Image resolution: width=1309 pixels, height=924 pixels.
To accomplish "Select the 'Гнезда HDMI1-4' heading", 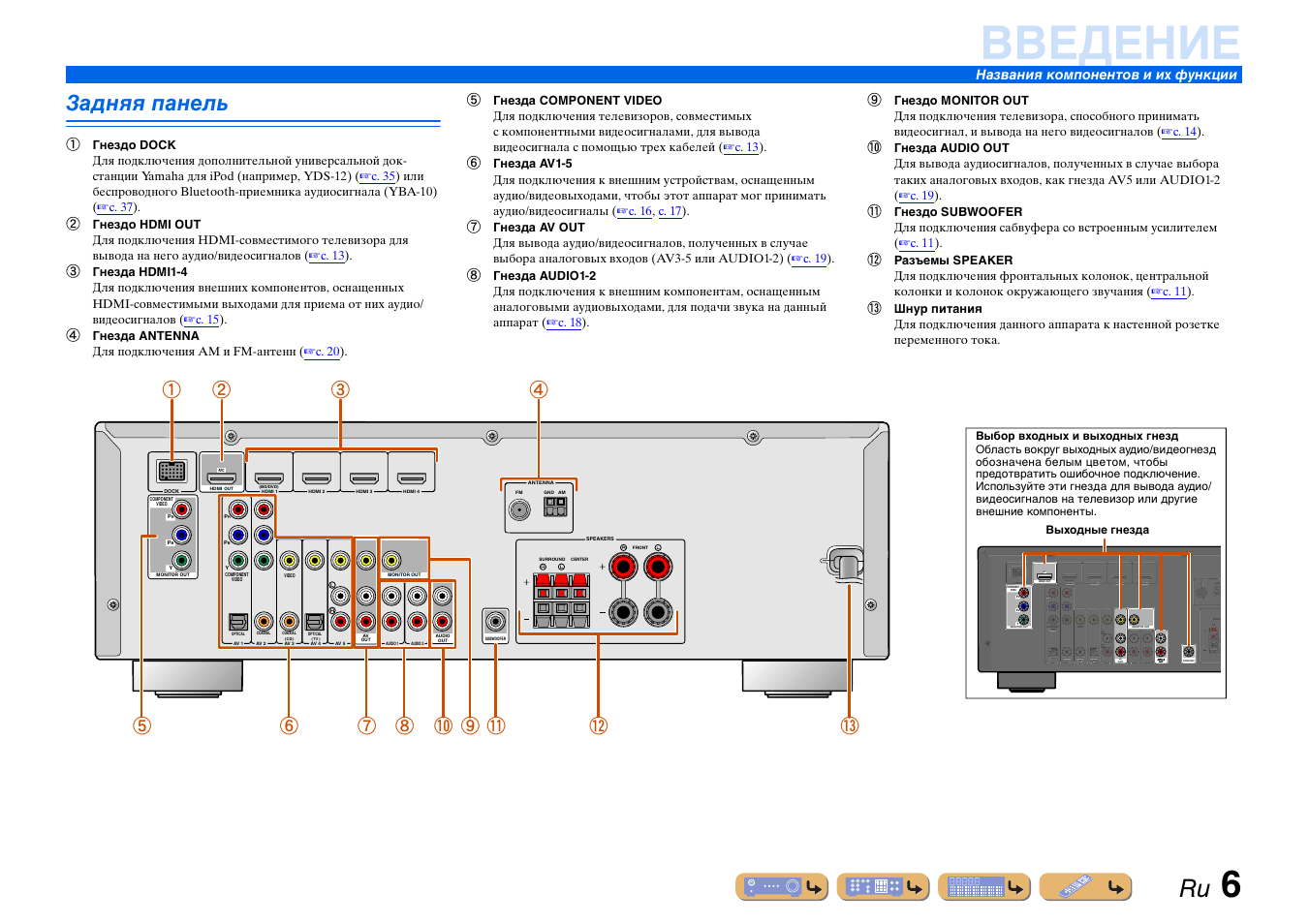I will click(140, 272).
